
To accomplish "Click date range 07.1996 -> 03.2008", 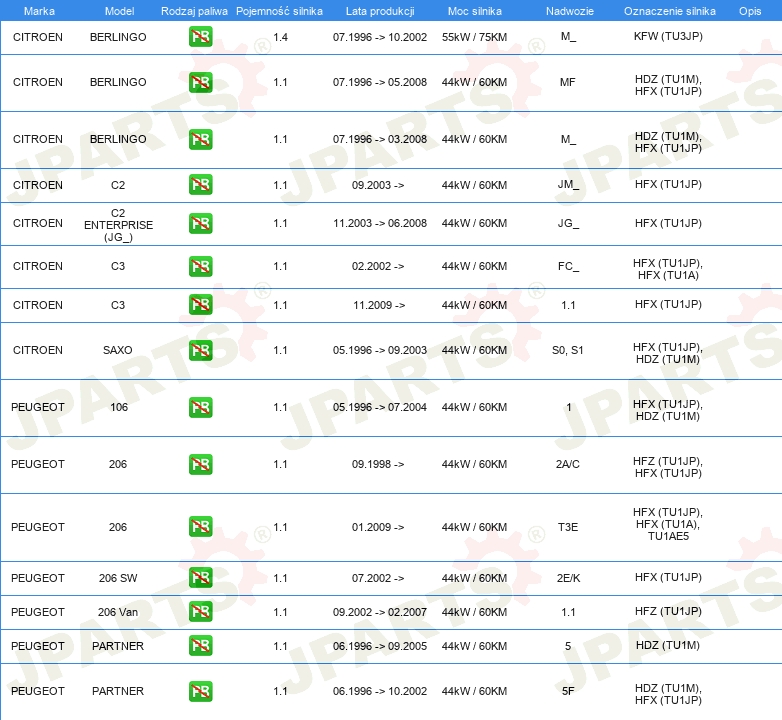I will pyautogui.click(x=380, y=139).
